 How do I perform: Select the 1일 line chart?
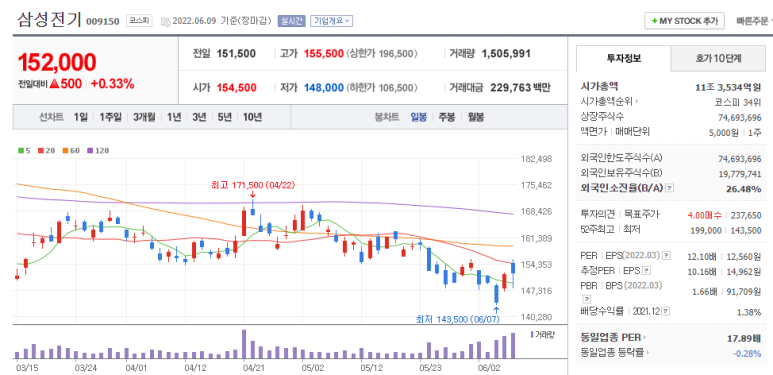(x=80, y=117)
